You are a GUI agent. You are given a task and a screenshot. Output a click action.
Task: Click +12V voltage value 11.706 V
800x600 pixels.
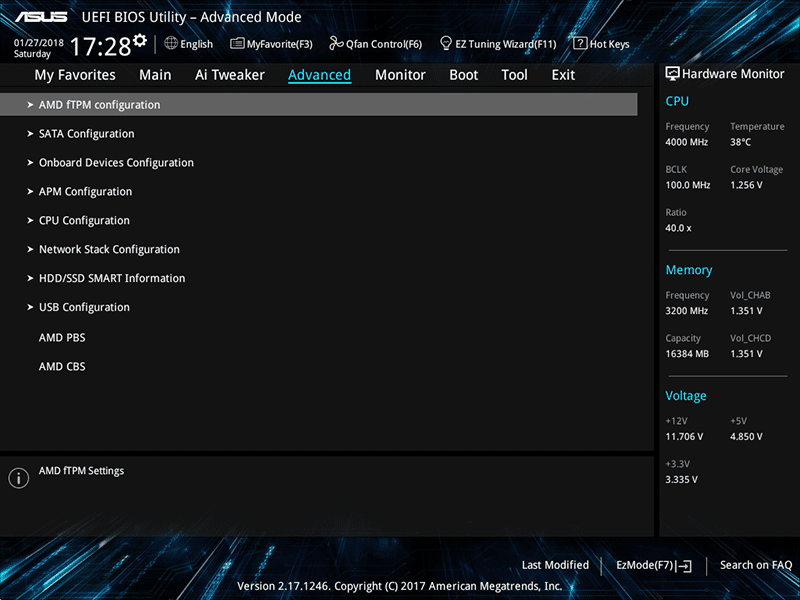pyautogui.click(x=684, y=437)
